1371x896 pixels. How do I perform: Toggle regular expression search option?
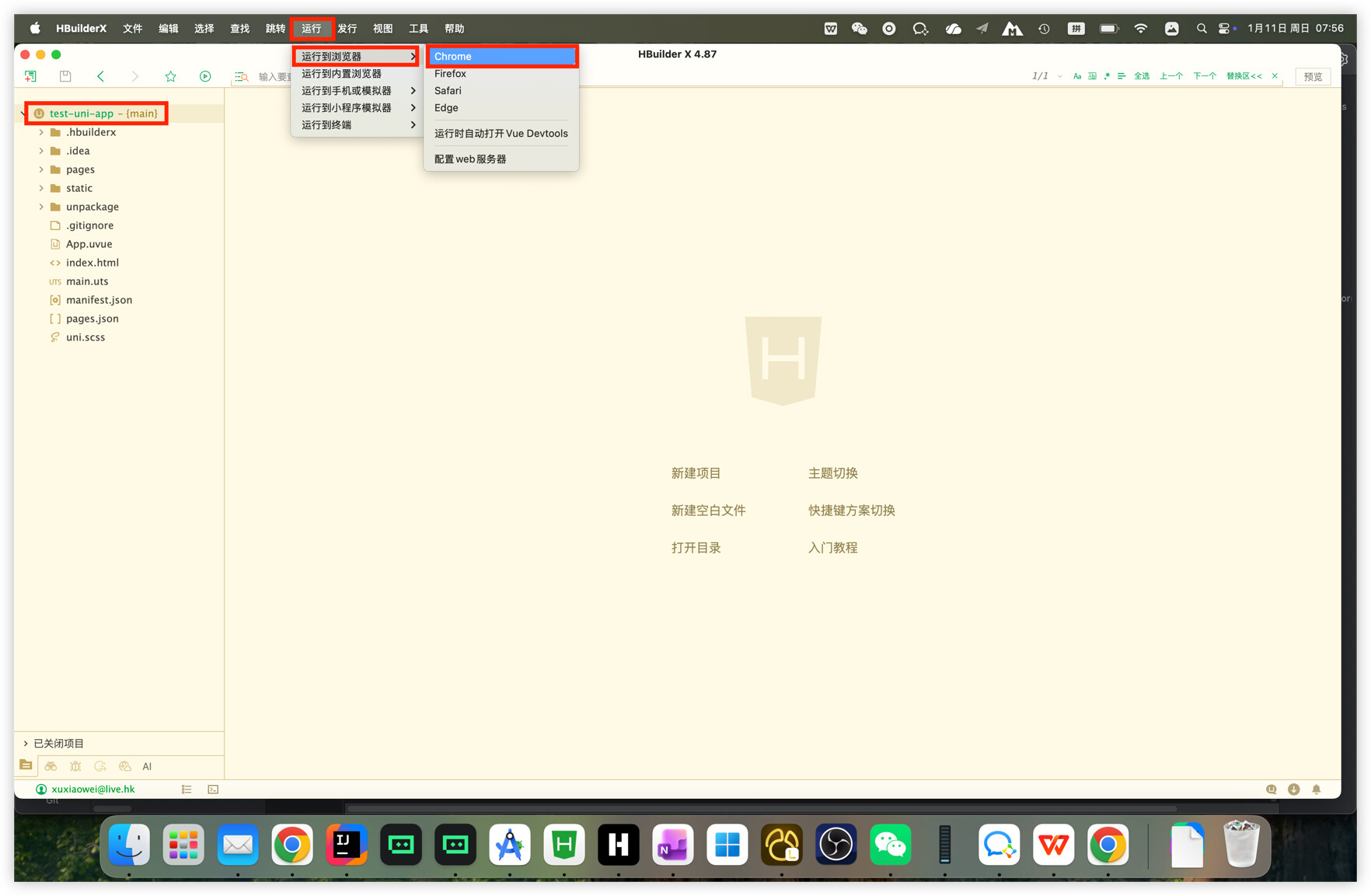(1107, 76)
